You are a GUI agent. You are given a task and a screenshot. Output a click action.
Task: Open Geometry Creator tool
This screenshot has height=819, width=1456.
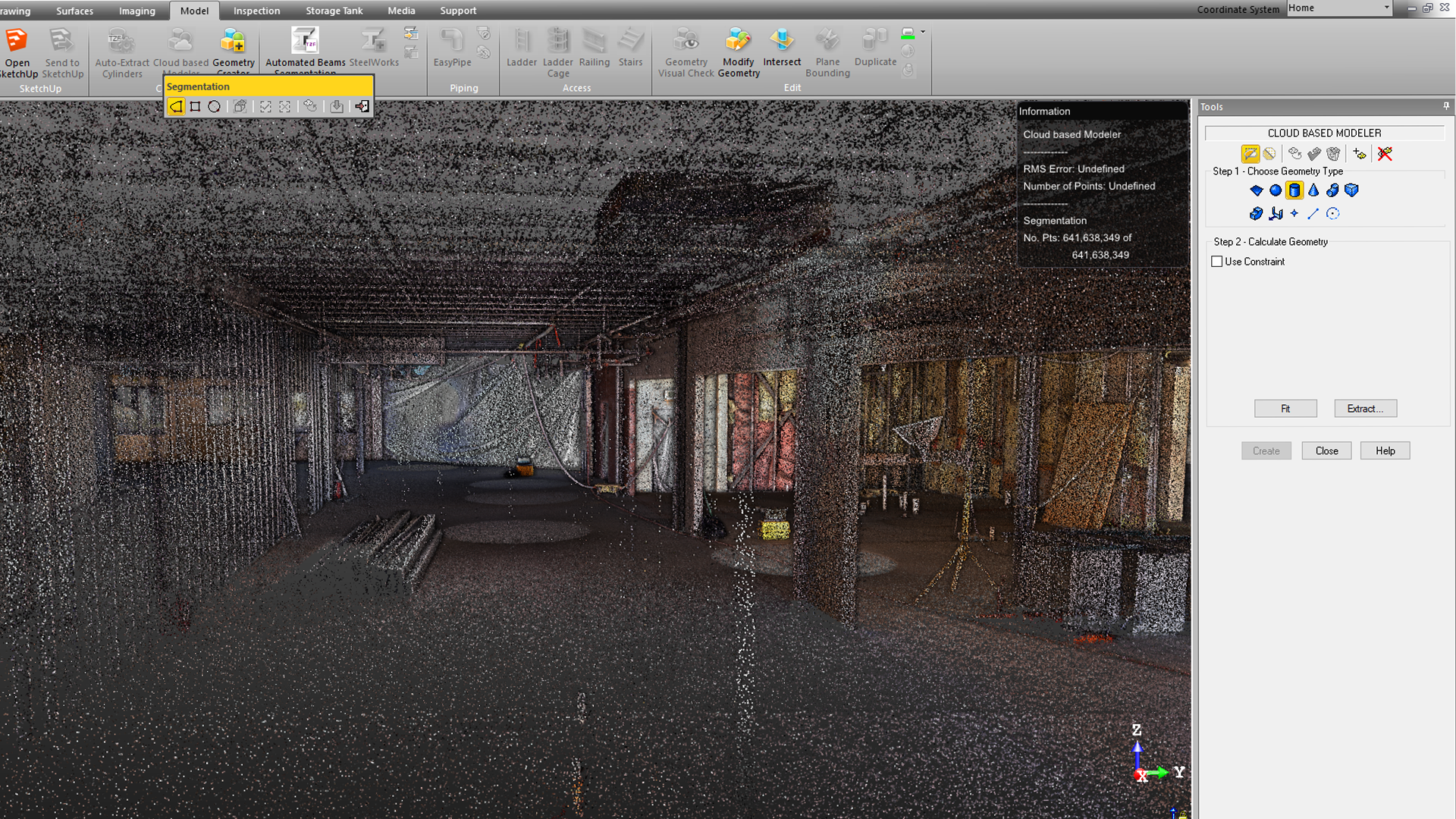click(233, 50)
